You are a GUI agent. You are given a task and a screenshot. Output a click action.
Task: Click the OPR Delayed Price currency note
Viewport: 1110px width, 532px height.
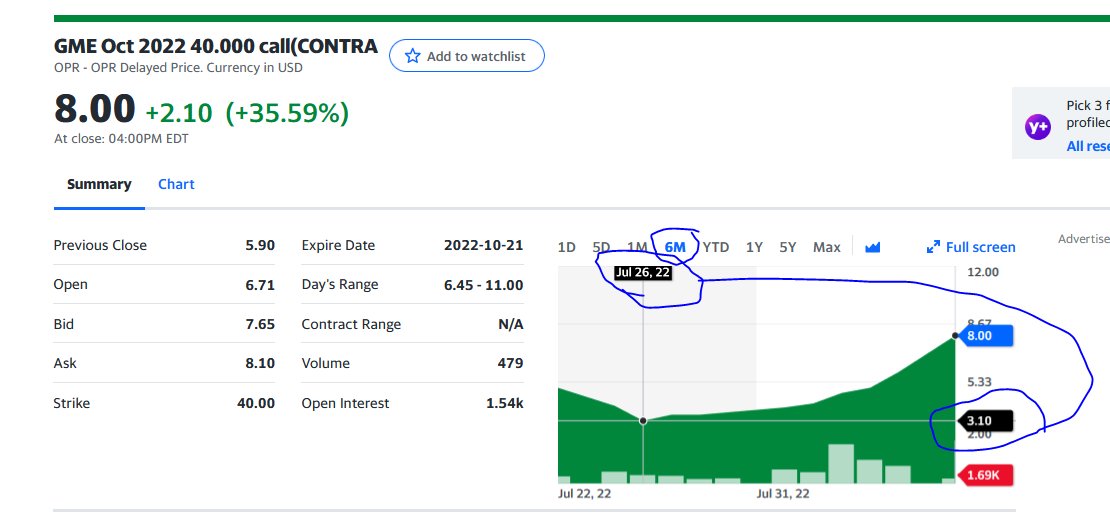[x=178, y=68]
